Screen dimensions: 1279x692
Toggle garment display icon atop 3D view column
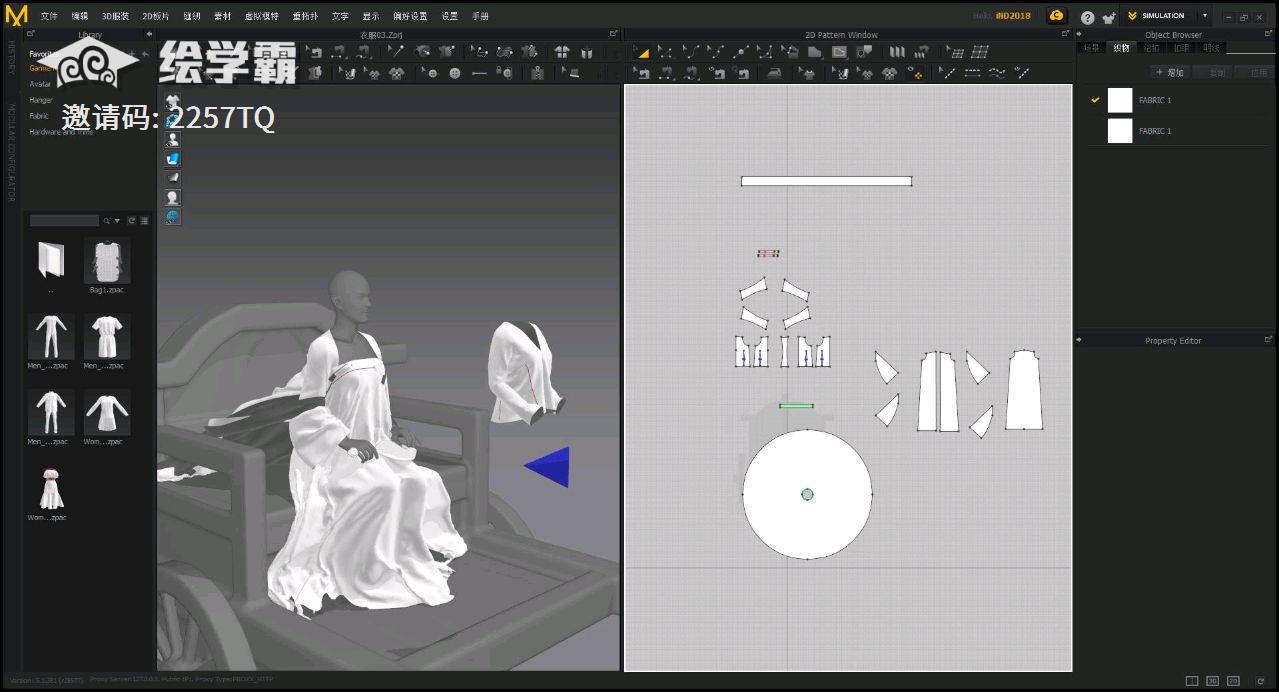[x=173, y=102]
